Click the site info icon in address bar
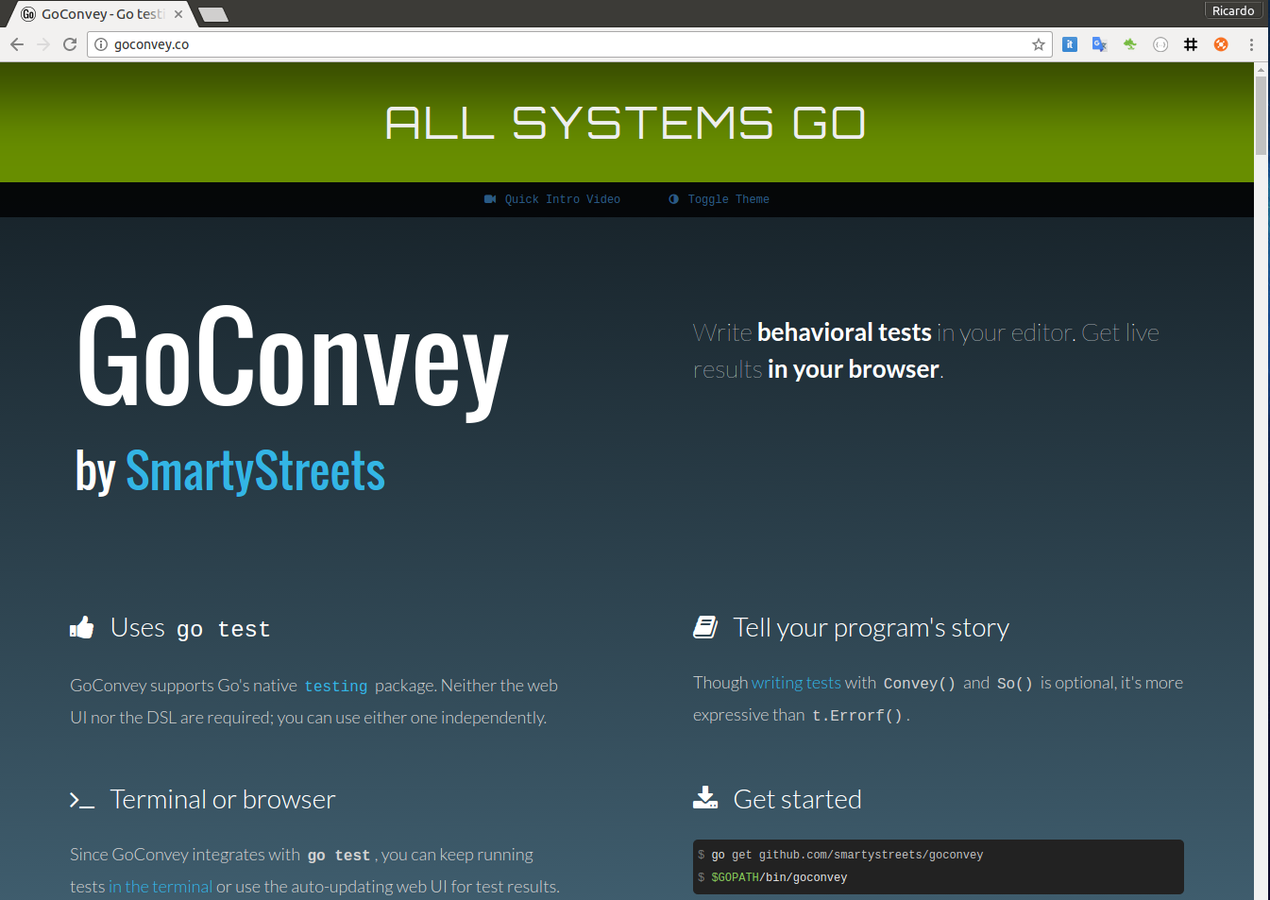 100,44
